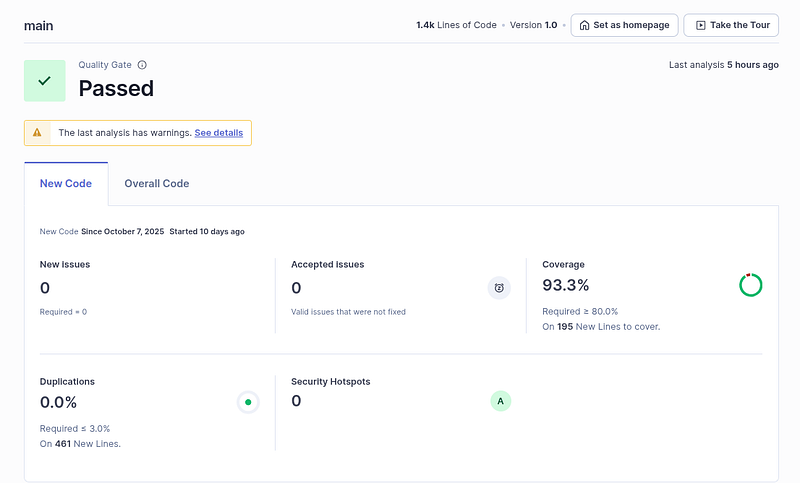Viewport: 800px width, 483px height.
Task: Click the 461 New Lines text
Action: tap(80, 444)
